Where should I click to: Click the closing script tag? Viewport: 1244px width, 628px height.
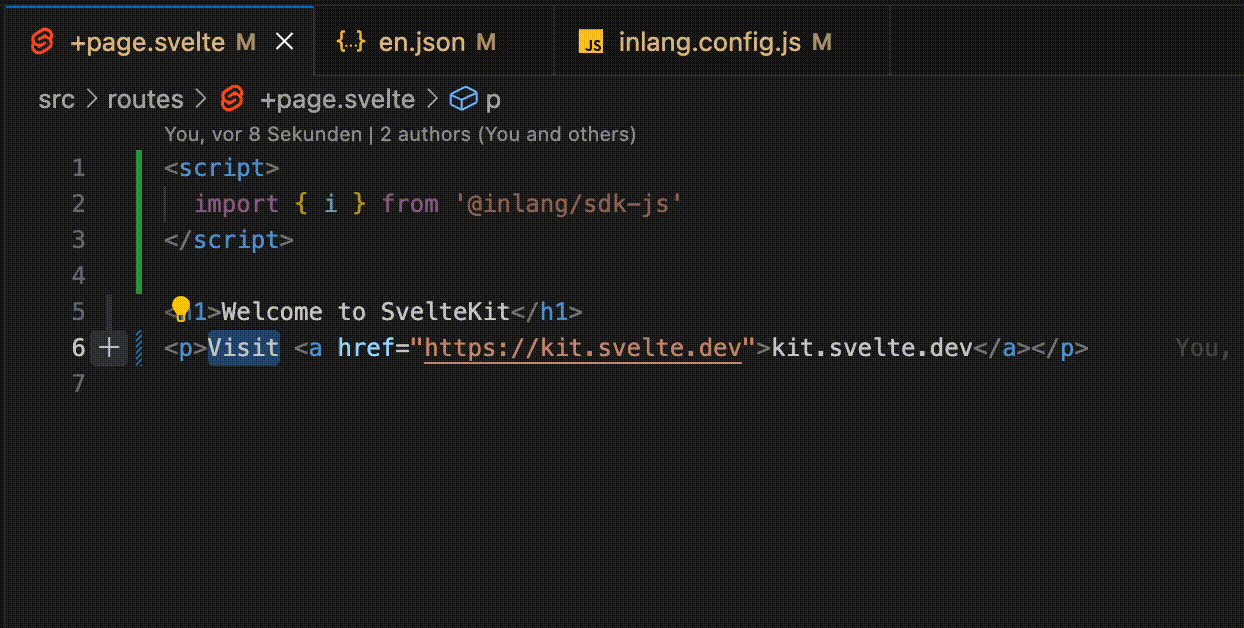click(x=229, y=240)
